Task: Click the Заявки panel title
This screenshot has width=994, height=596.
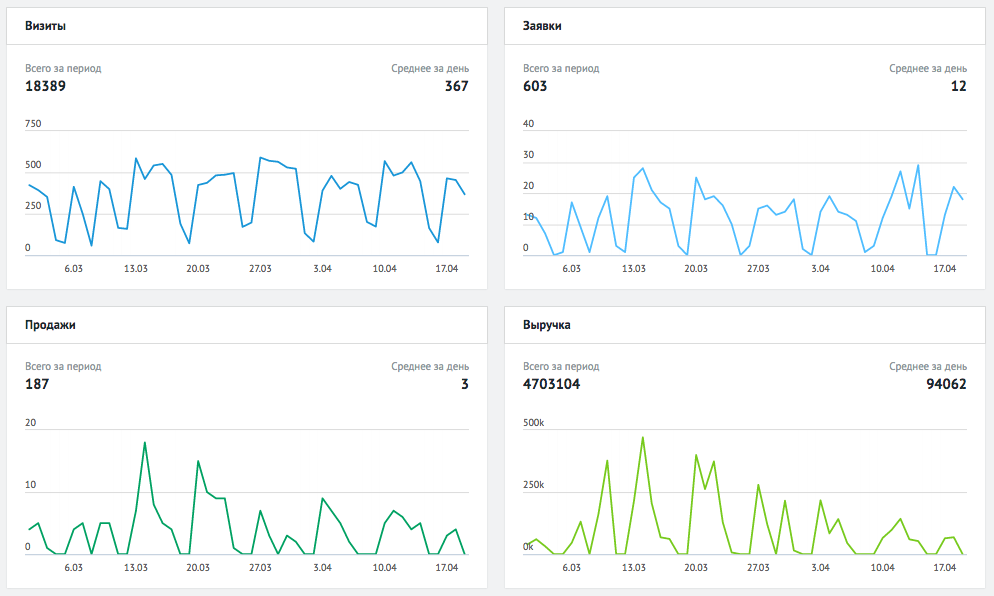Action: [542, 26]
